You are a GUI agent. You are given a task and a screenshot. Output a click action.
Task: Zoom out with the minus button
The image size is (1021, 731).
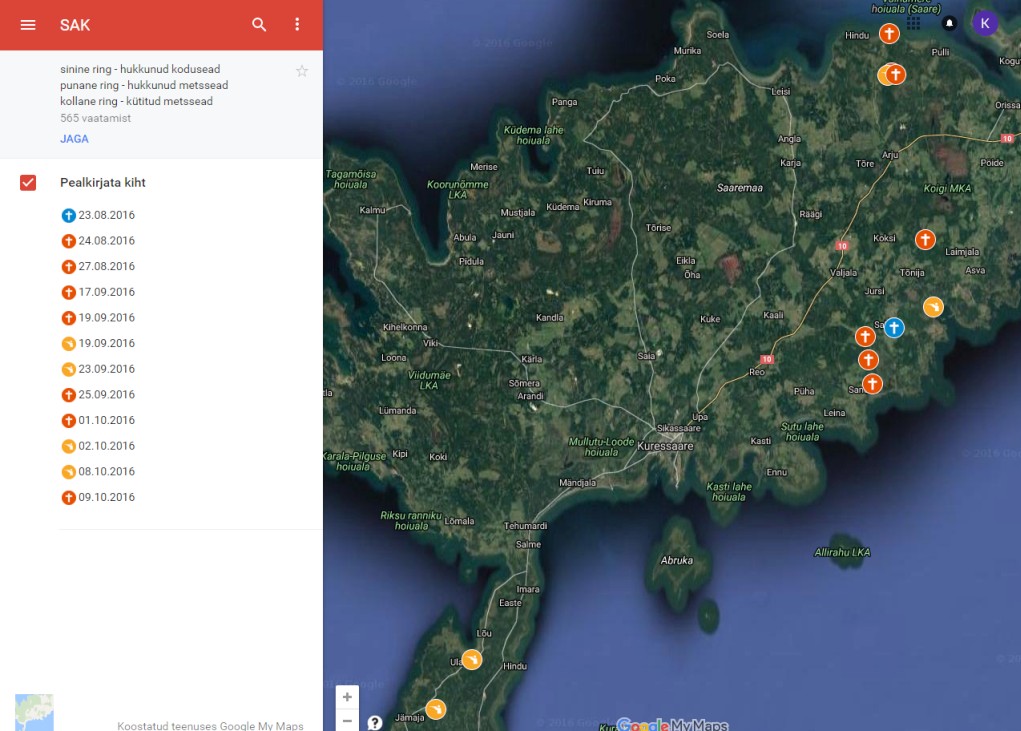tap(347, 720)
